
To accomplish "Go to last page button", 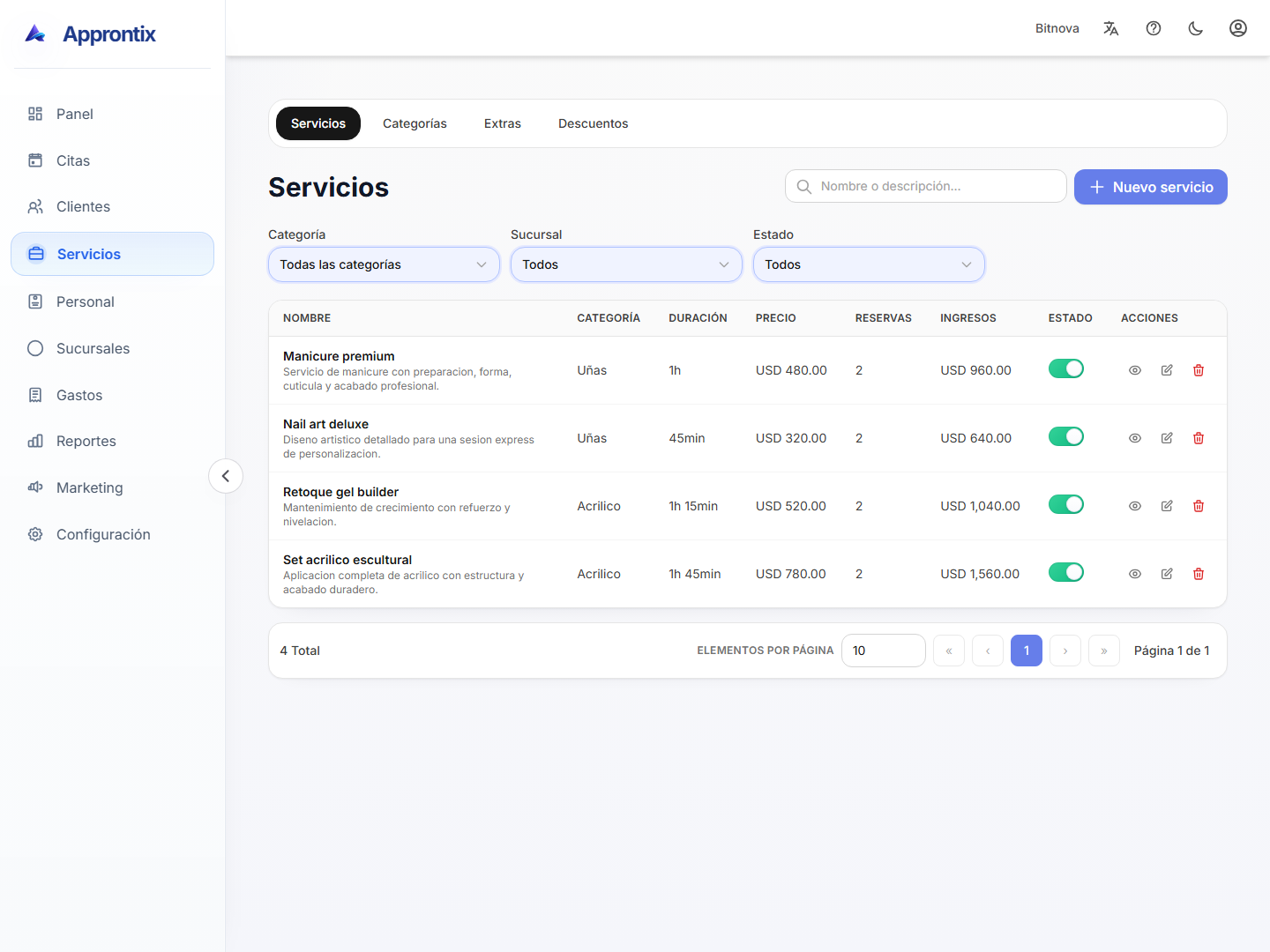I will [x=1104, y=651].
